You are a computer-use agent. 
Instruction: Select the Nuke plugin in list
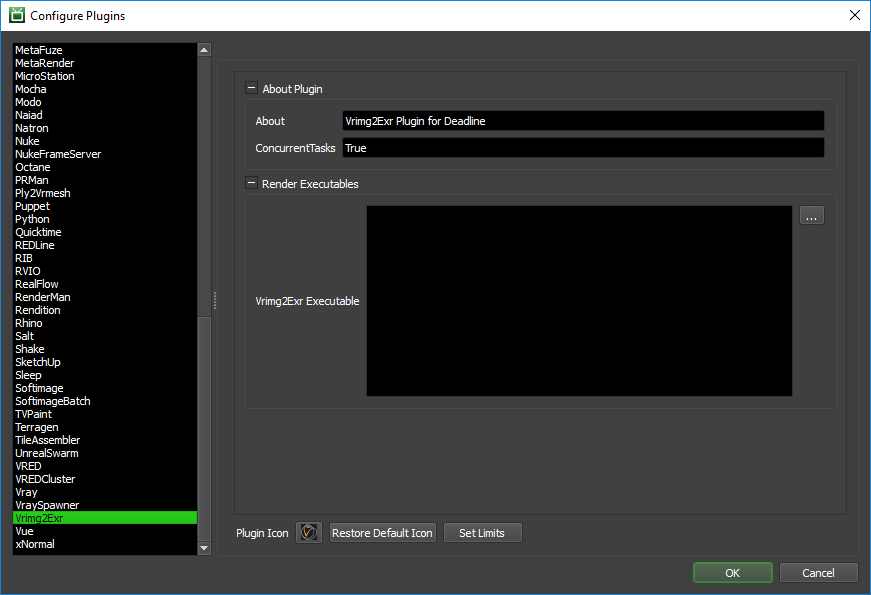[28, 141]
